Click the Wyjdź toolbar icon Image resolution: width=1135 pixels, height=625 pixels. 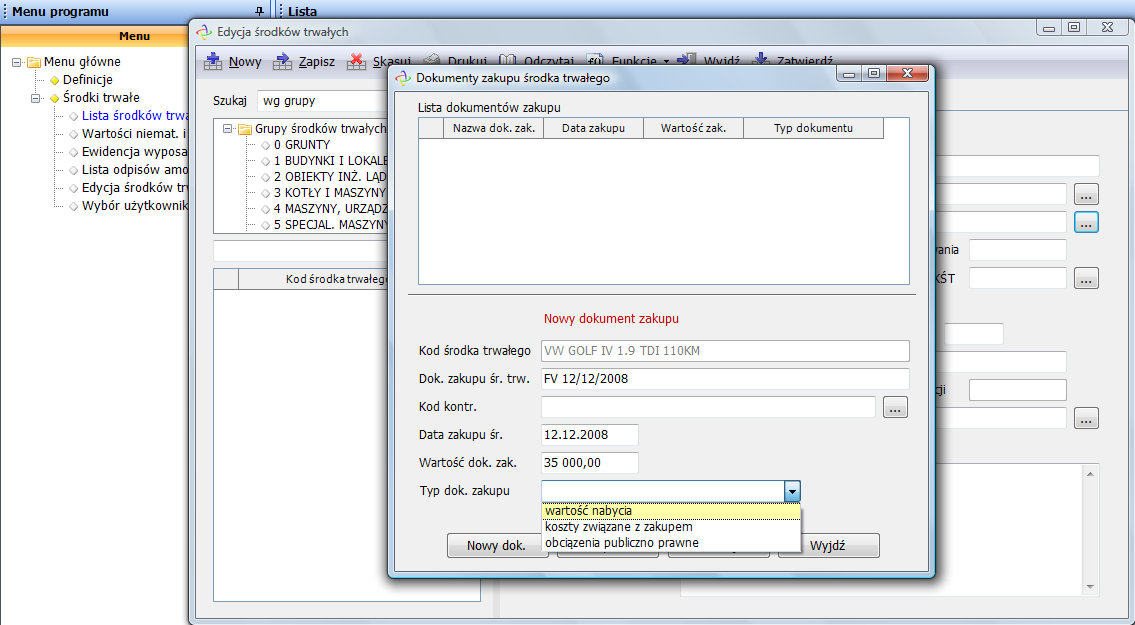click(686, 59)
